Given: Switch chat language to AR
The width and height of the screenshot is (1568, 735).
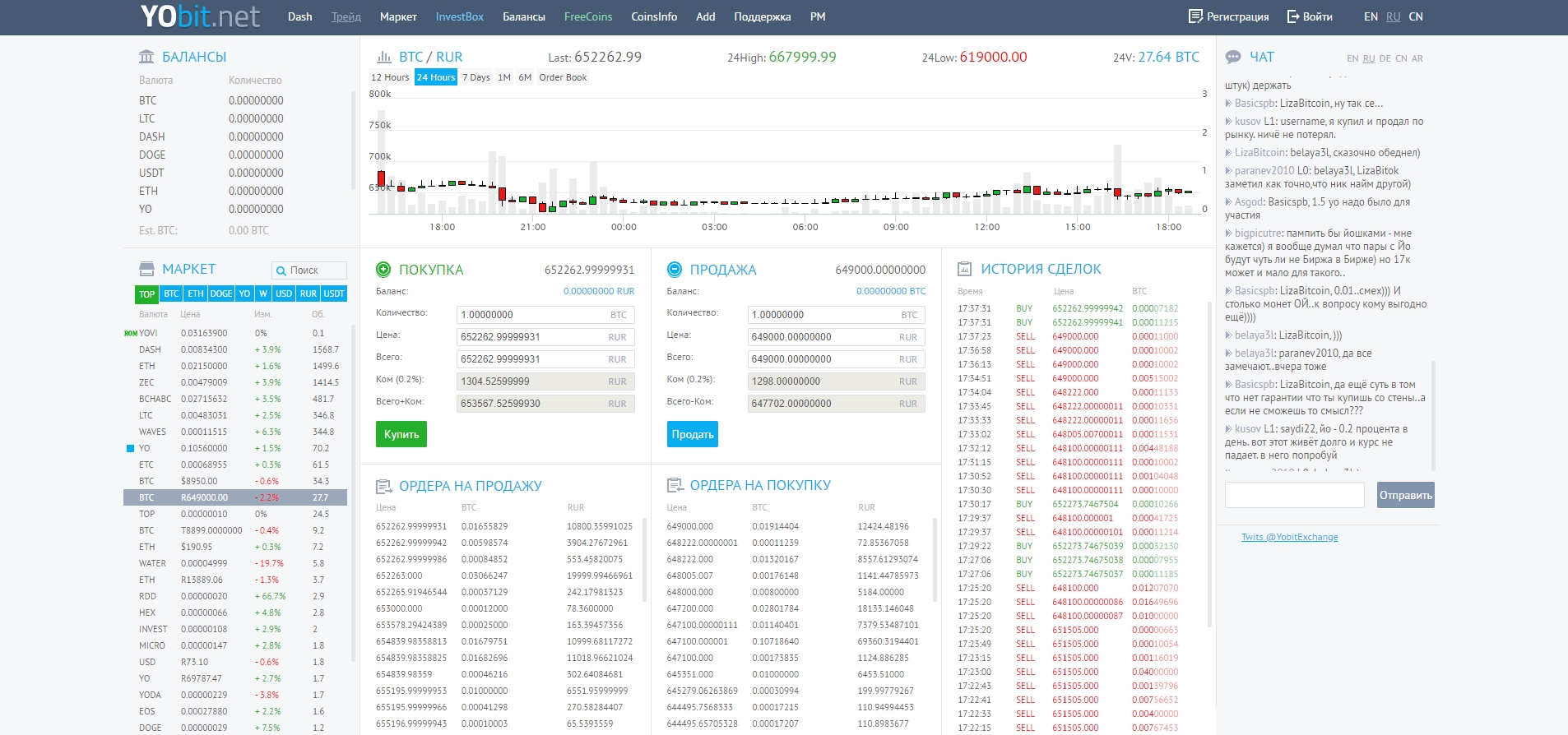Looking at the screenshot, I should point(1417,58).
